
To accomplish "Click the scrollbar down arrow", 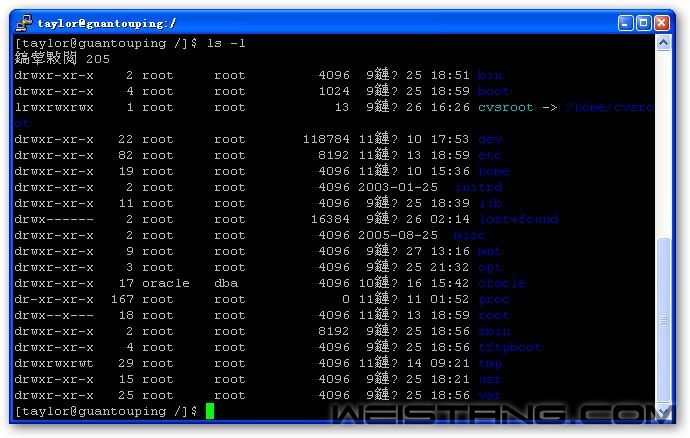I will tap(665, 410).
